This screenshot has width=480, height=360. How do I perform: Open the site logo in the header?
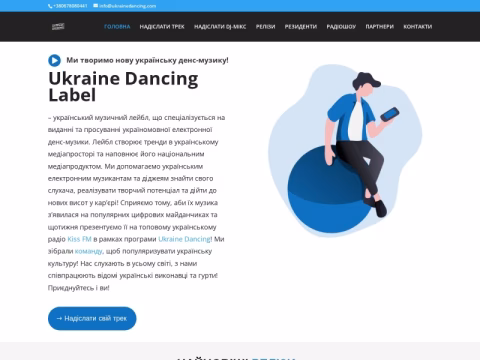point(58,27)
